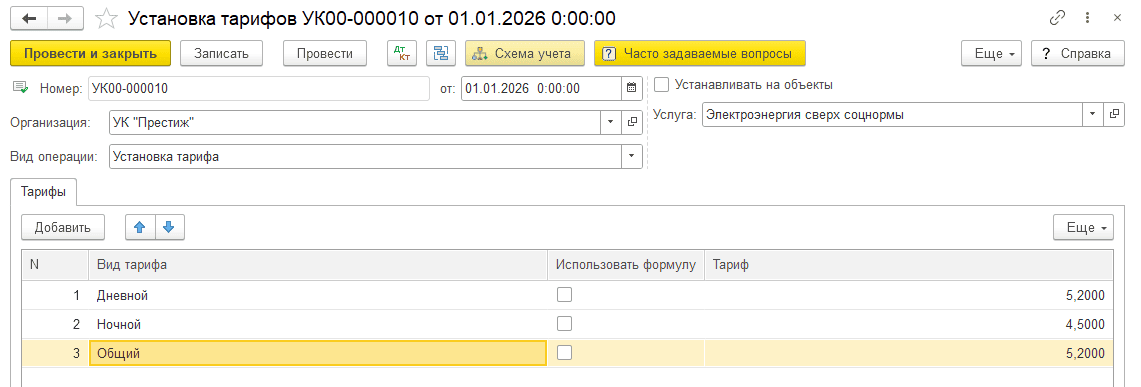Select the Ночной tariff cell

pos(318,324)
